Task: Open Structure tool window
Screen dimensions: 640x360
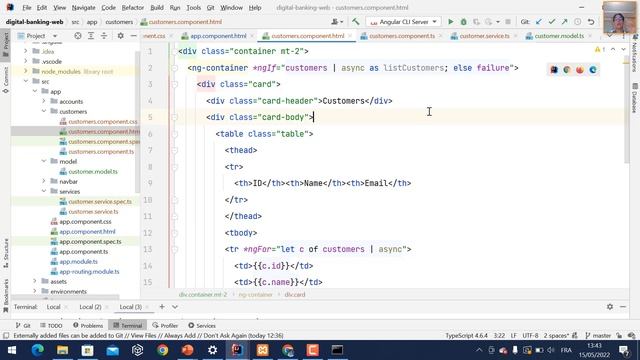Action: click(x=6, y=253)
